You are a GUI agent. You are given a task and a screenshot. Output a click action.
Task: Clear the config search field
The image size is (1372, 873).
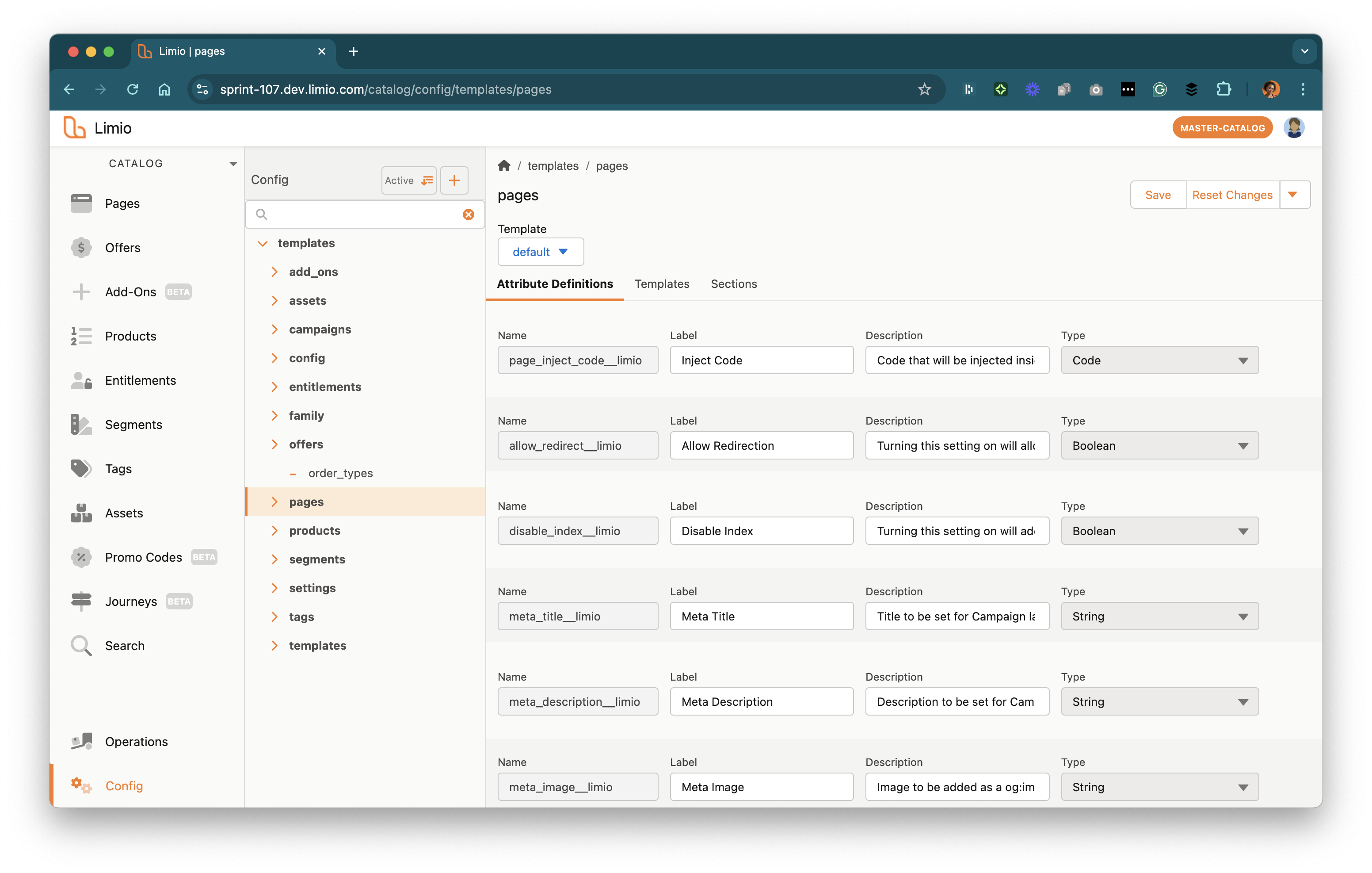tap(468, 214)
